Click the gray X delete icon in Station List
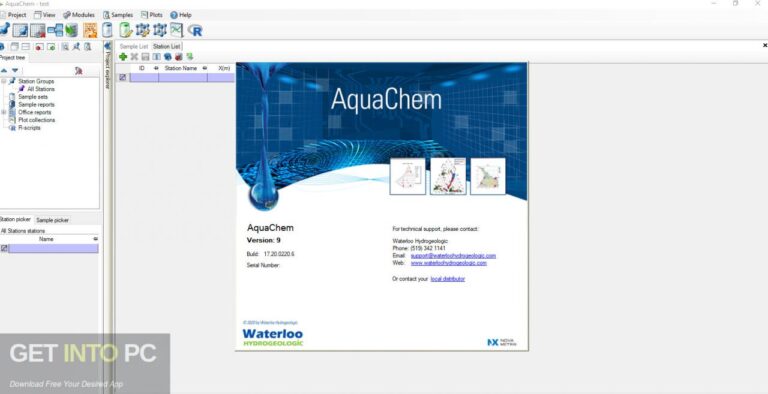 click(x=134, y=57)
